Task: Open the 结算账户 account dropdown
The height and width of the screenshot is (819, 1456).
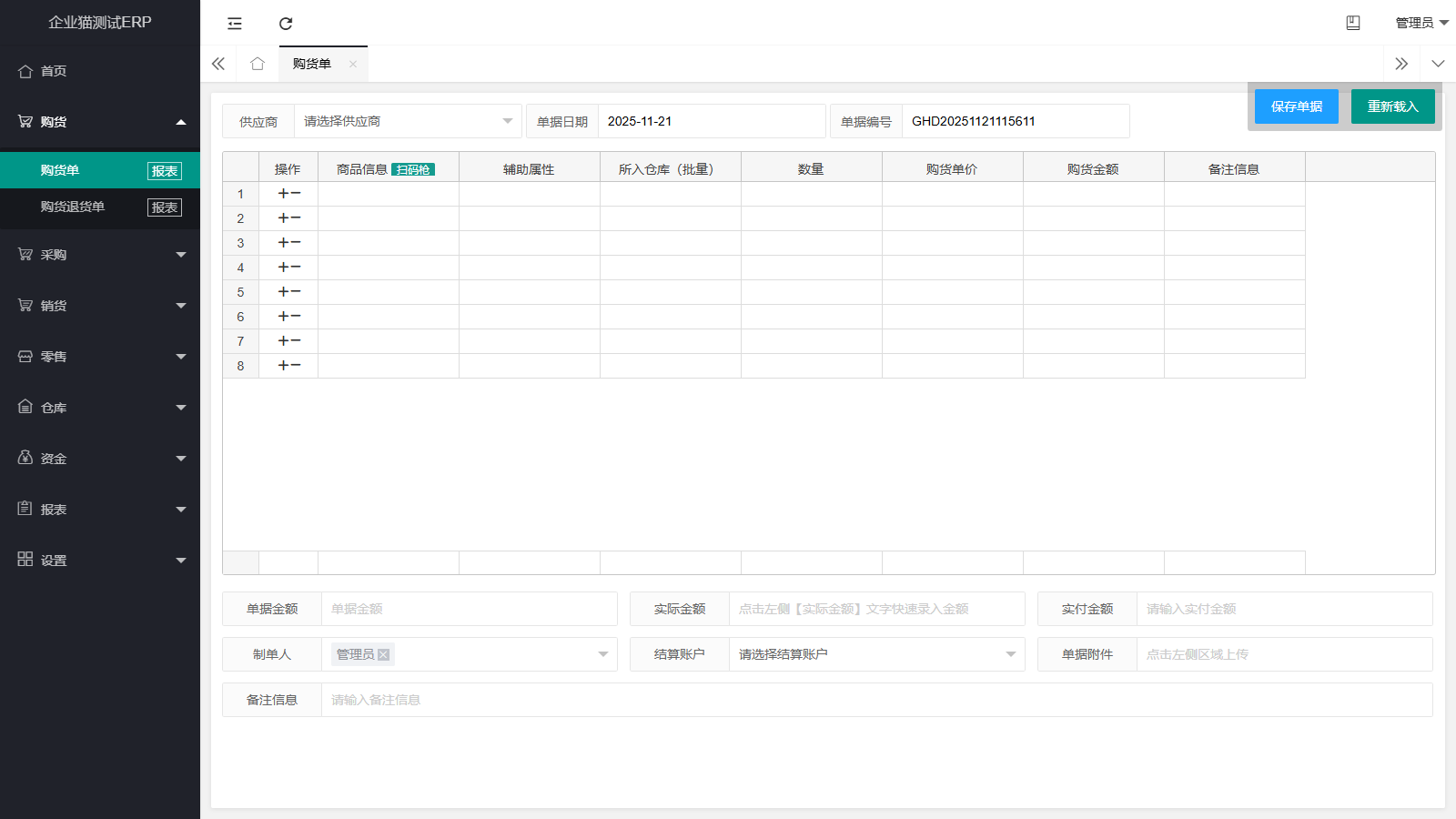Action: [x=876, y=654]
